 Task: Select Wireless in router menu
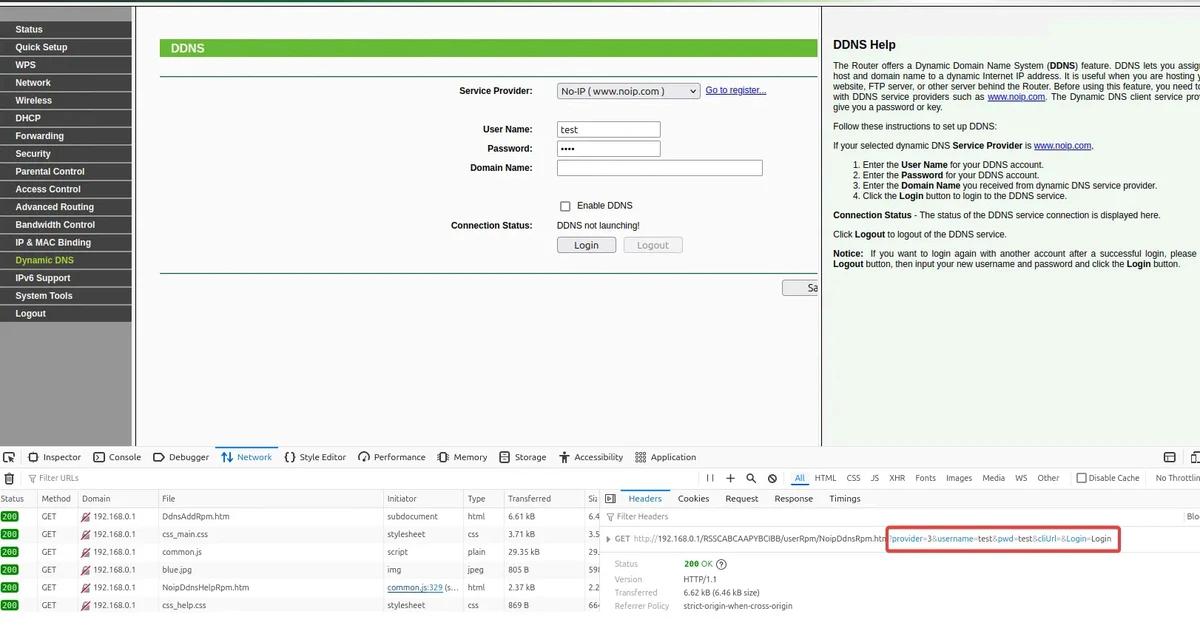click(x=66, y=100)
